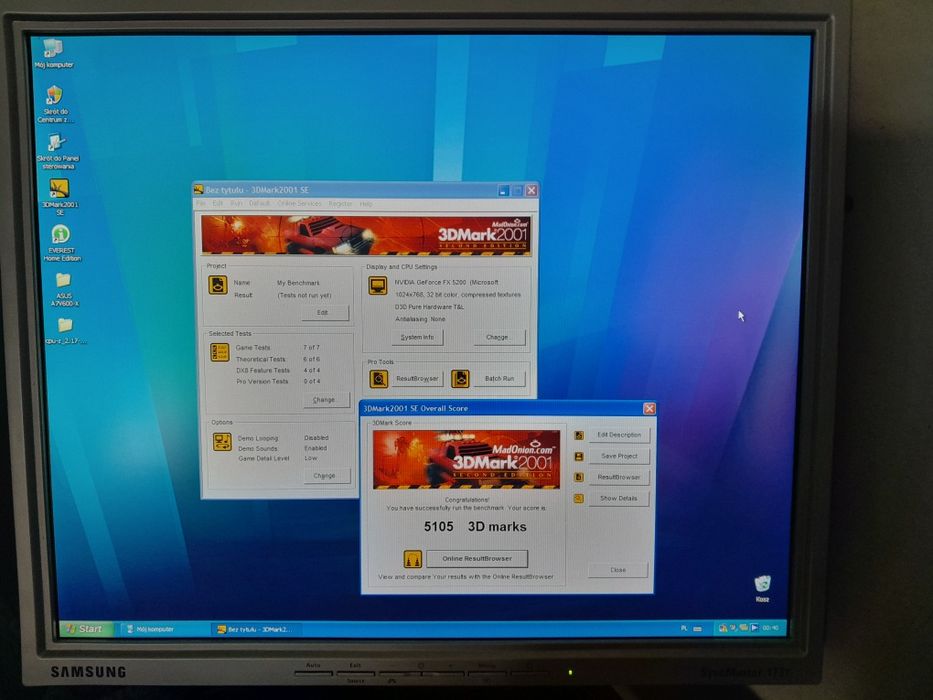Screen dimensions: 933x700
Task: Launch 3DMark2001 SE desktop shortcut
Action: click(x=60, y=196)
